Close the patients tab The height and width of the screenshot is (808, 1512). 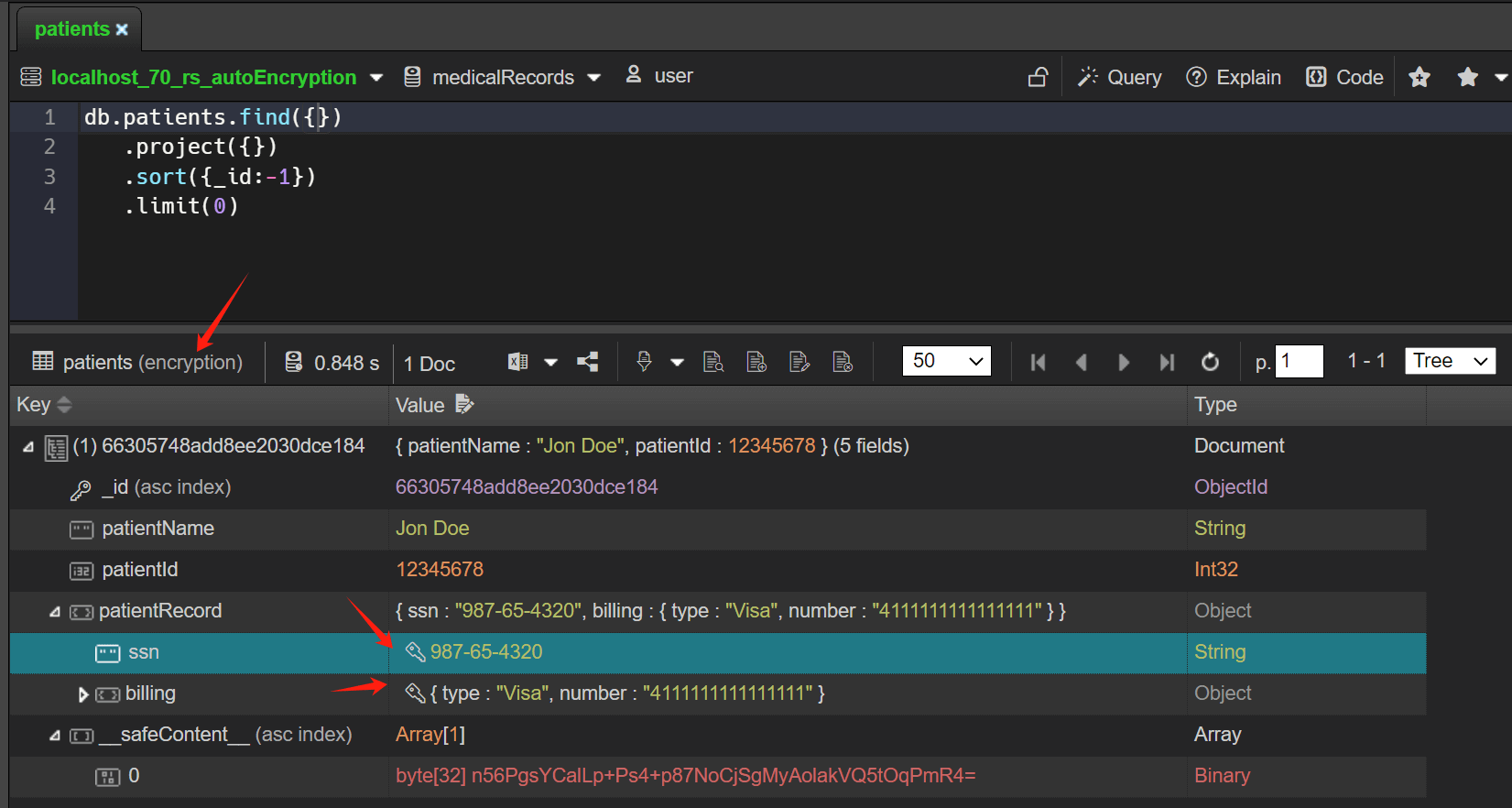point(122,30)
